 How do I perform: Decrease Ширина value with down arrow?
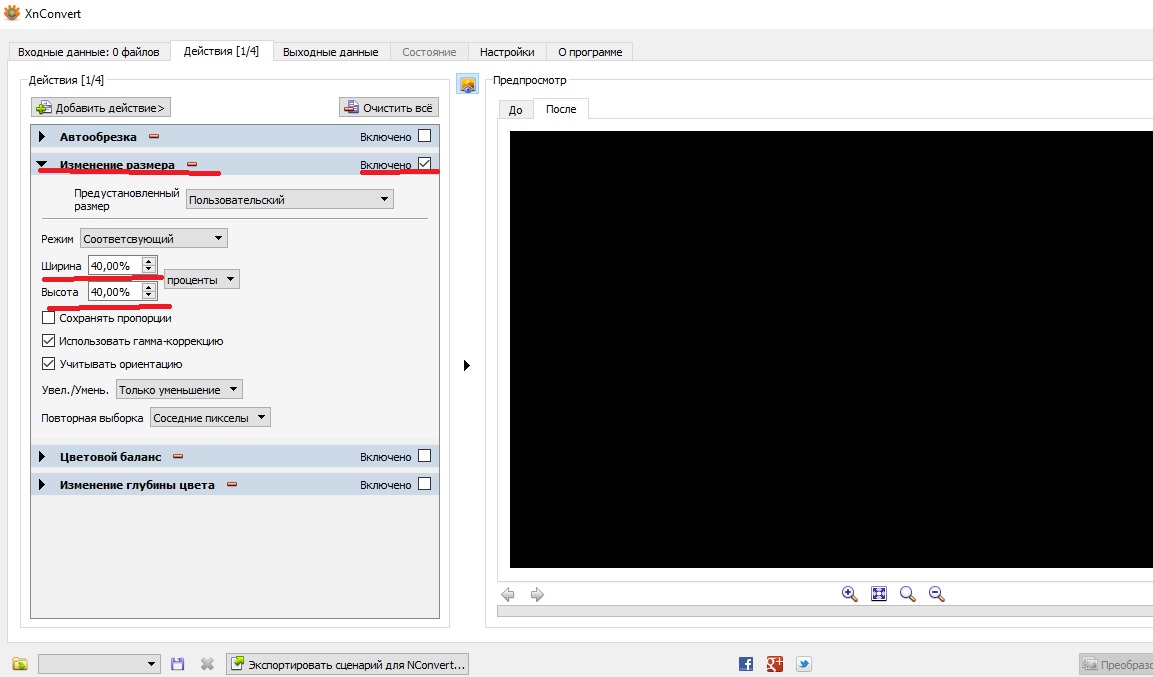(x=149, y=269)
